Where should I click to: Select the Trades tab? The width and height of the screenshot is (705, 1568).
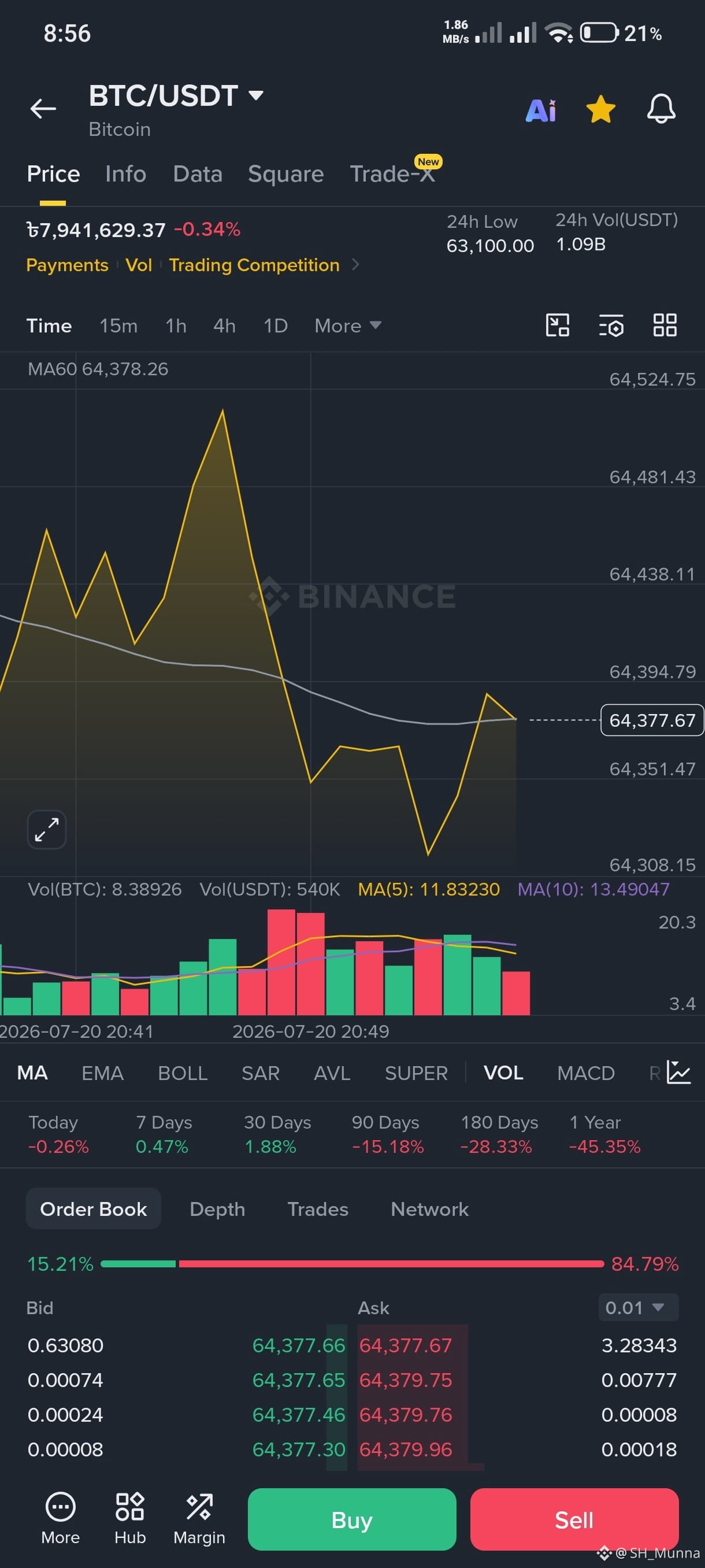pyautogui.click(x=317, y=1209)
